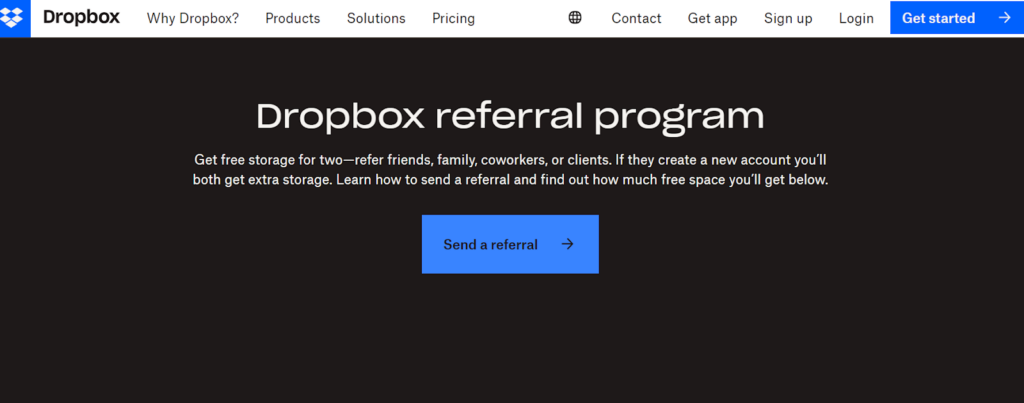Open the globe language selector
The width and height of the screenshot is (1024, 403).
pos(575,18)
